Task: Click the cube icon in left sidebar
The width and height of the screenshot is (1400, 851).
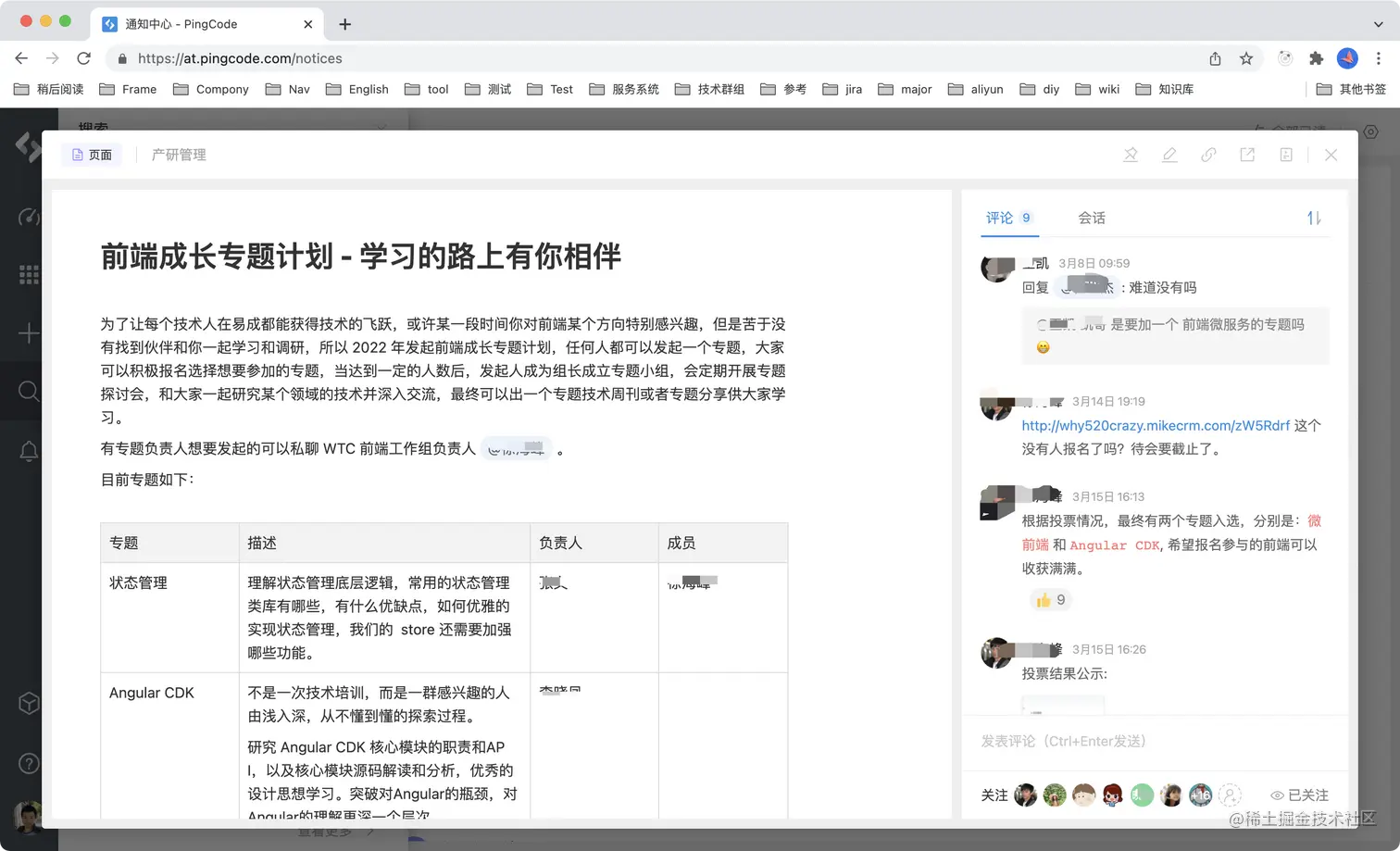Action: (x=29, y=703)
